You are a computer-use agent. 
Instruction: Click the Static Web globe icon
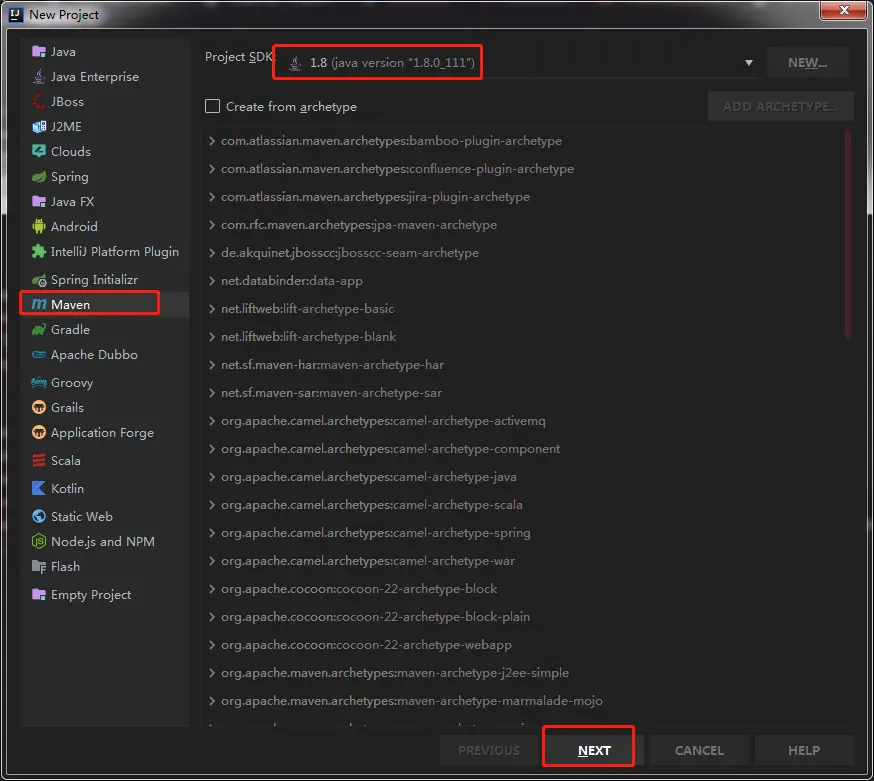pos(38,516)
